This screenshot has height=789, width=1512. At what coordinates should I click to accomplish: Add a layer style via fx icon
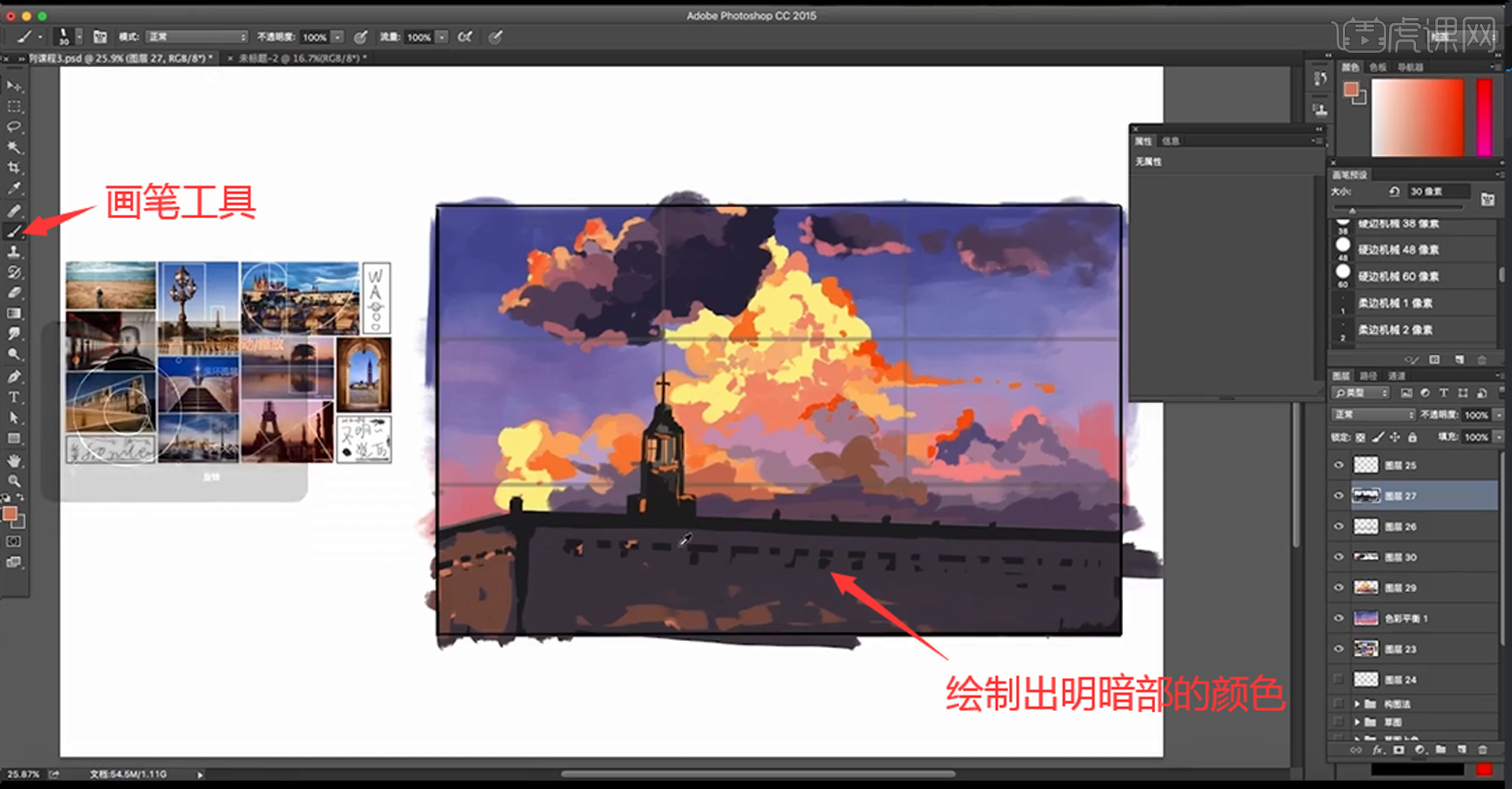pyautogui.click(x=1378, y=750)
